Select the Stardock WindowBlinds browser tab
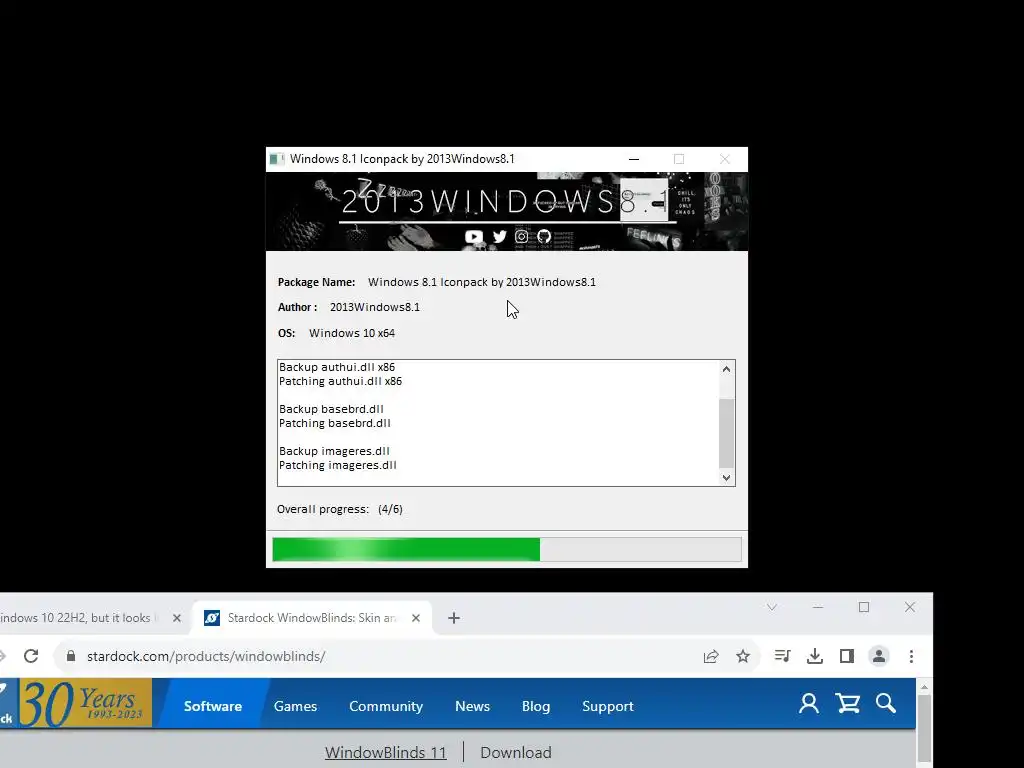The width and height of the screenshot is (1024, 768). point(312,618)
